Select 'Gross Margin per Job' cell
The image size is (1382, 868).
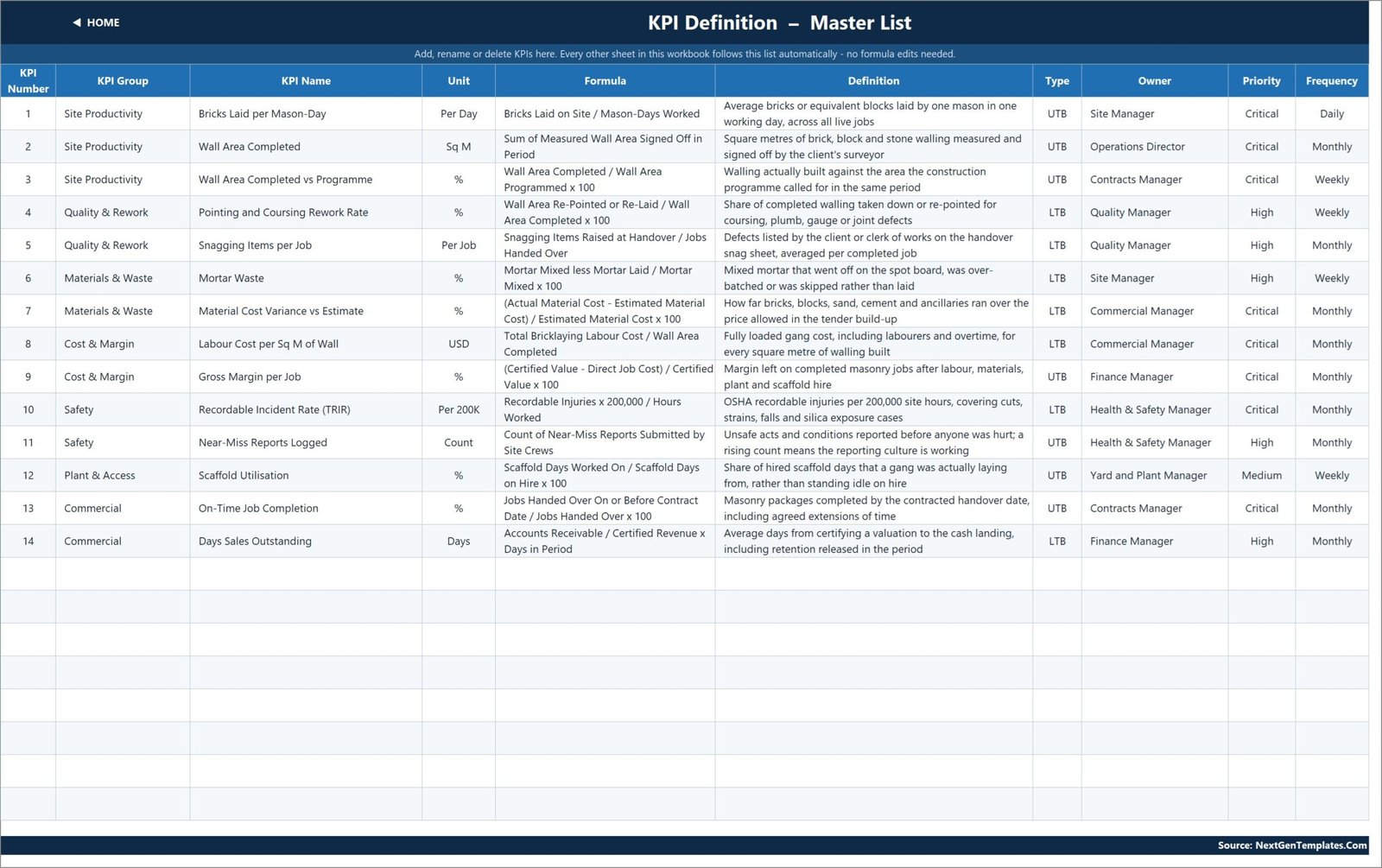pyautogui.click(x=306, y=377)
